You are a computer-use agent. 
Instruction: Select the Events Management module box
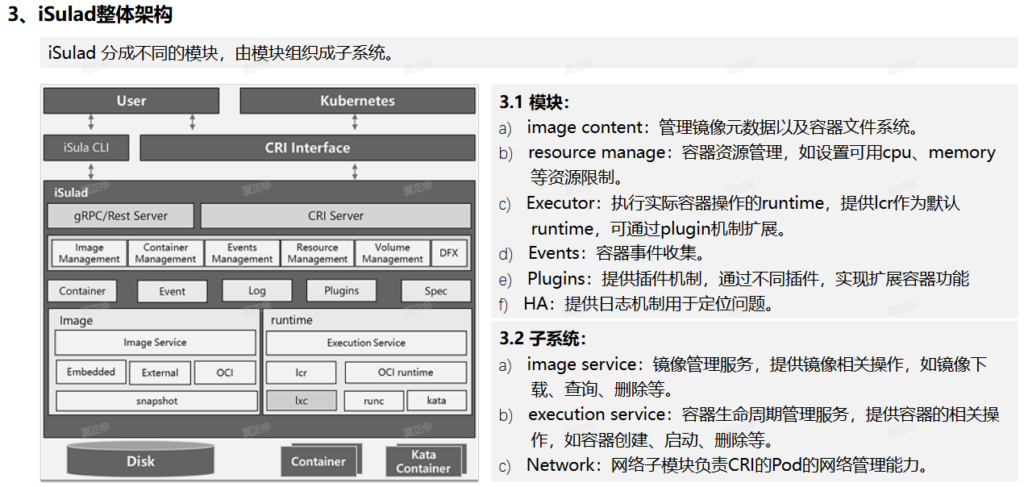click(x=241, y=253)
